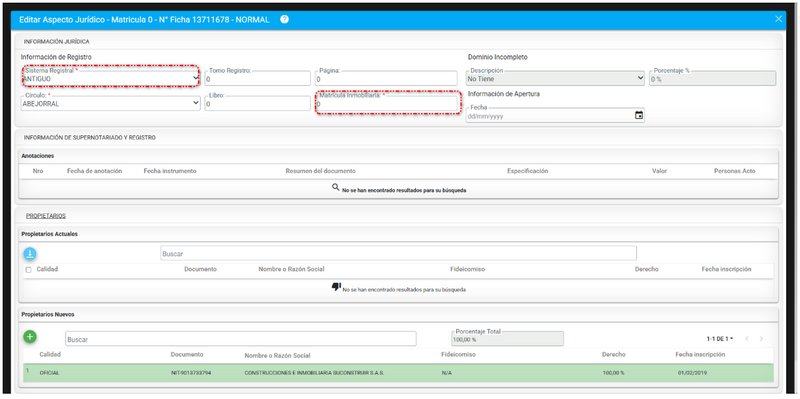This screenshot has width=800, height=399.
Task: Click the Matrícula Inmobiliaria input field
Action: [x=387, y=103]
